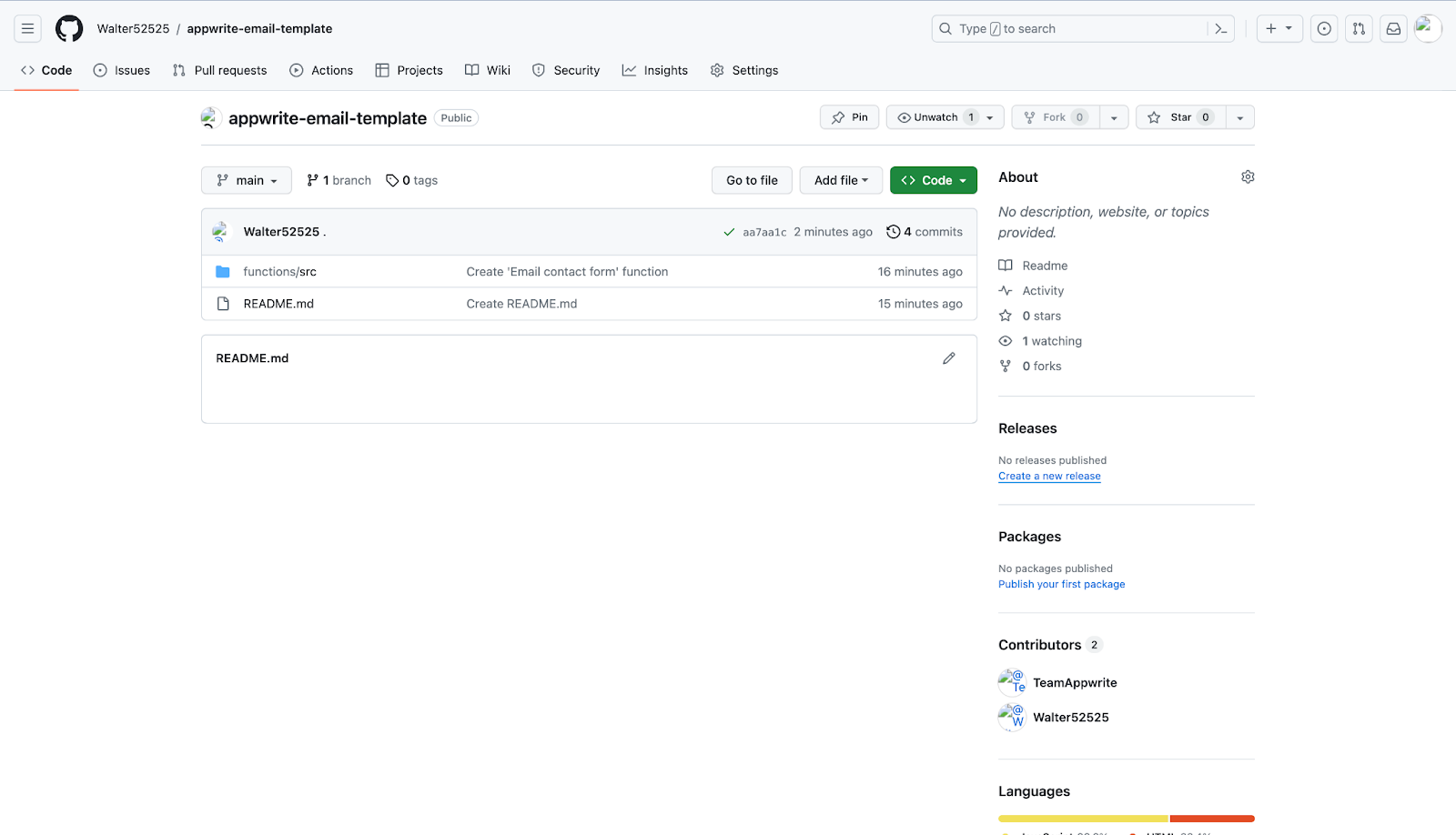The height and width of the screenshot is (835, 1456).
Task: Open the 1 watching link
Action: point(1040,341)
